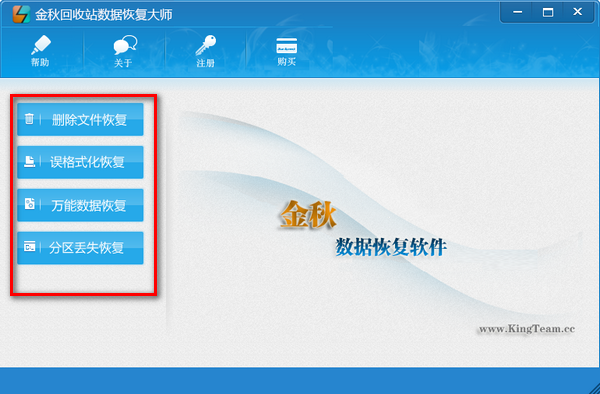This screenshot has height=394, width=600.
Task: Click the Help (帮助) marker pen icon
Action: (41, 45)
